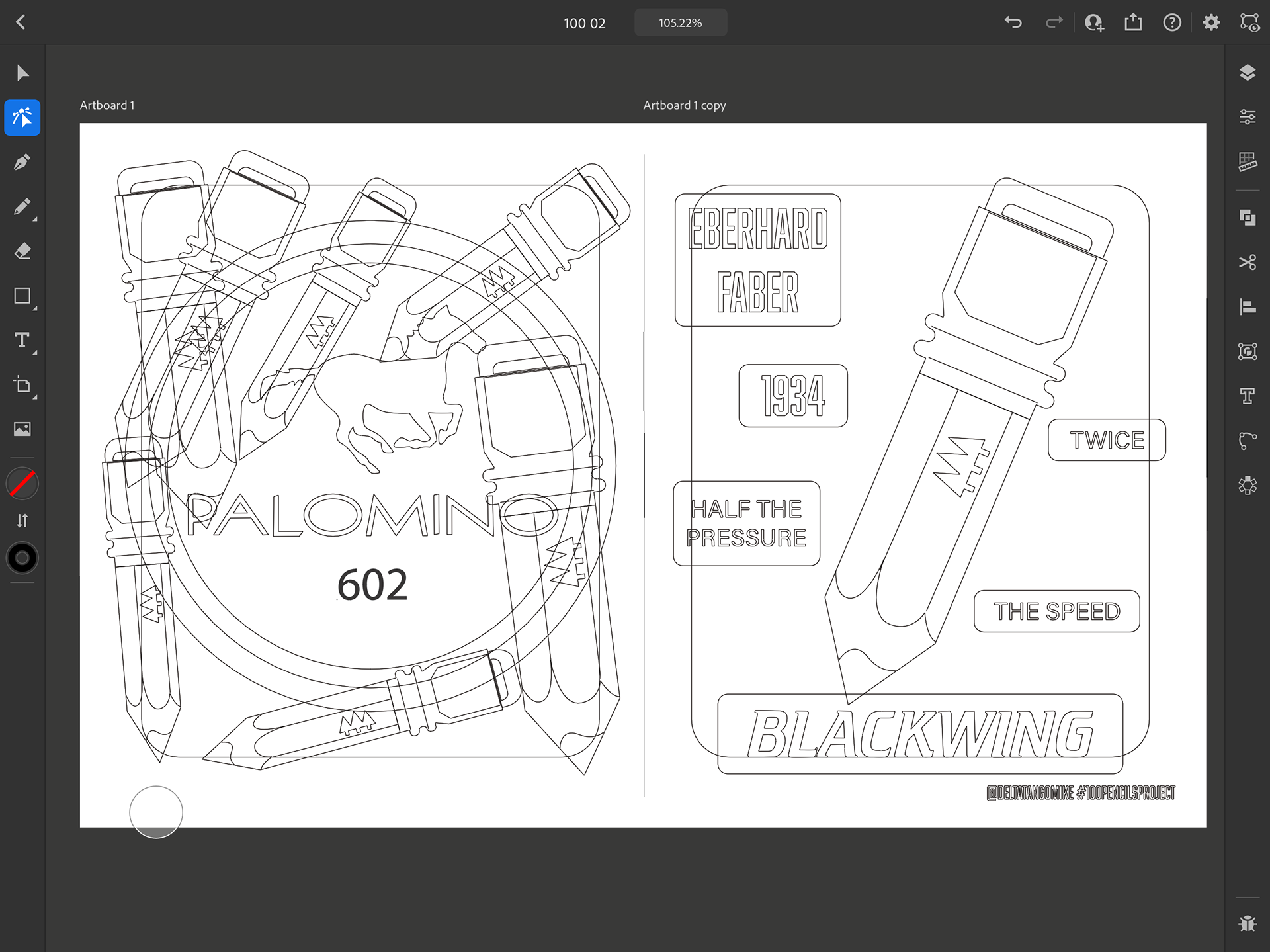Select the 1934 label box
This screenshot has height=952, width=1270.
point(793,396)
